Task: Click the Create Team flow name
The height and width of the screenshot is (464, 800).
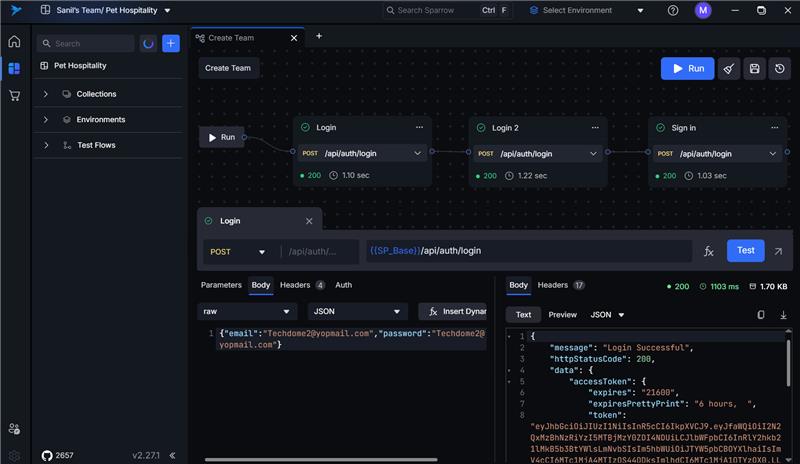Action: (x=228, y=68)
